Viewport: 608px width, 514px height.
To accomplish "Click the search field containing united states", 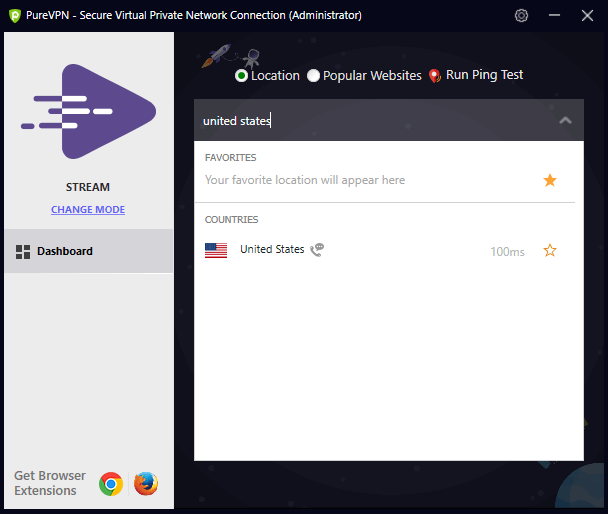I will (x=389, y=120).
